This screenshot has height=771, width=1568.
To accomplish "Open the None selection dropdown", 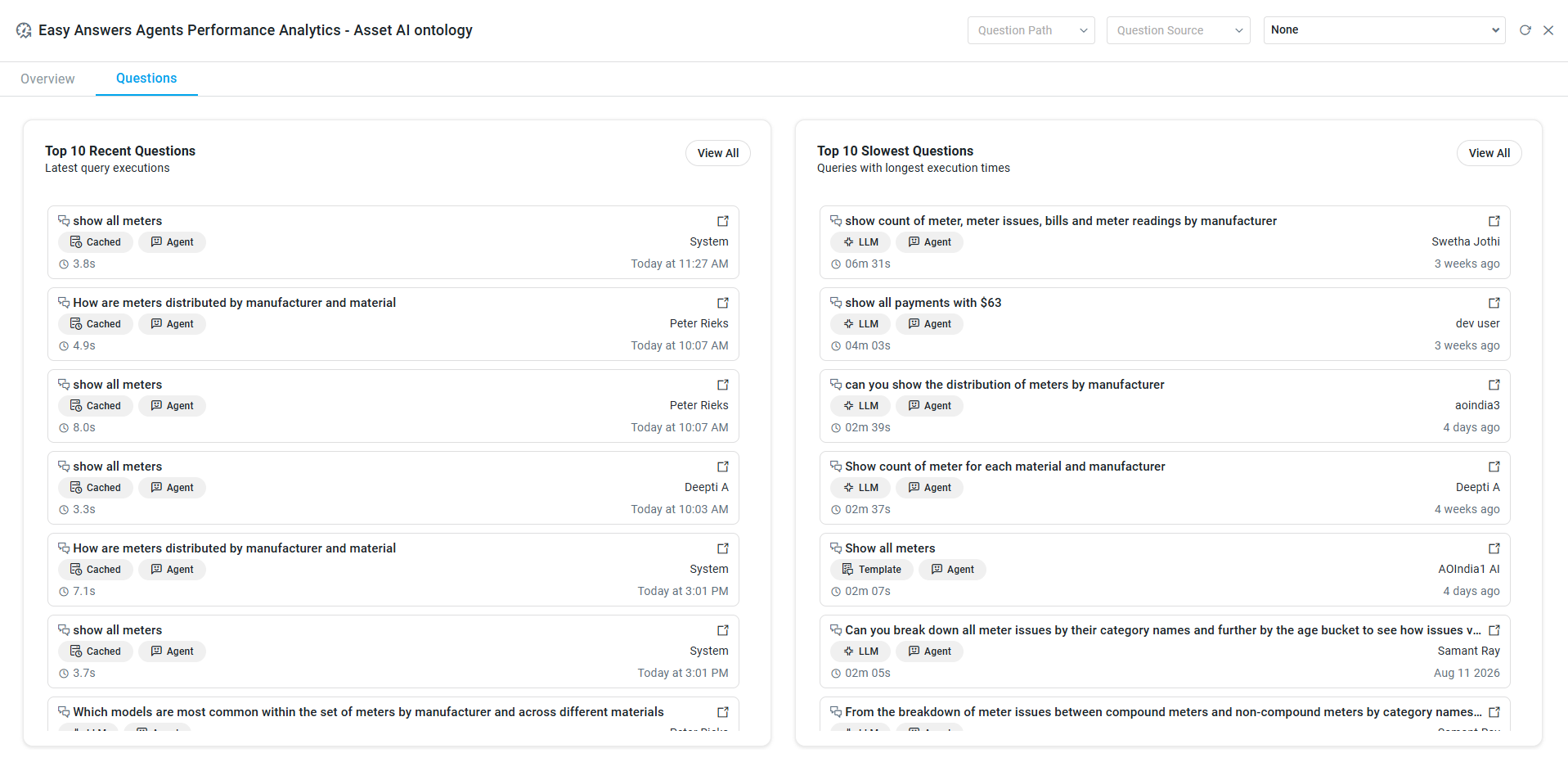I will click(1384, 30).
